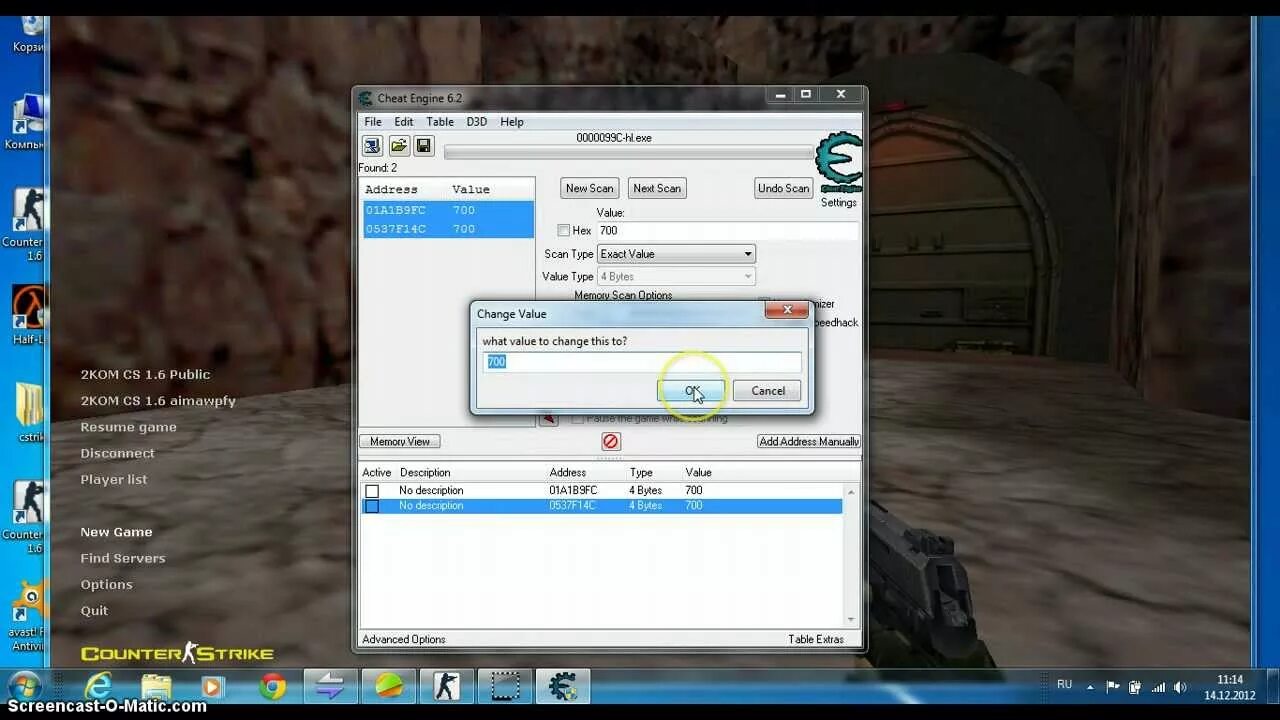
Task: Click the scan Value field containing 700
Action: (x=727, y=231)
